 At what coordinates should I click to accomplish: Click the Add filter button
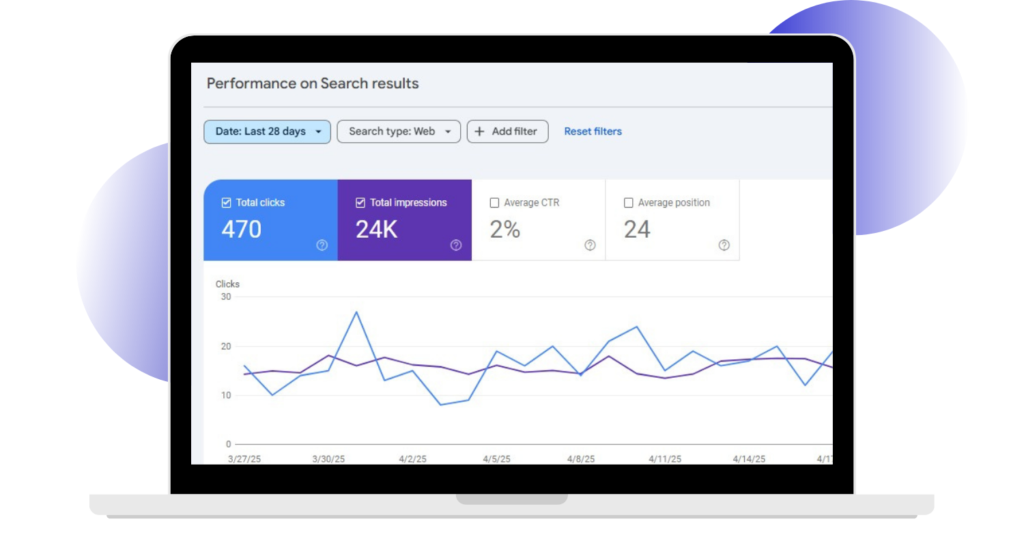coord(507,131)
